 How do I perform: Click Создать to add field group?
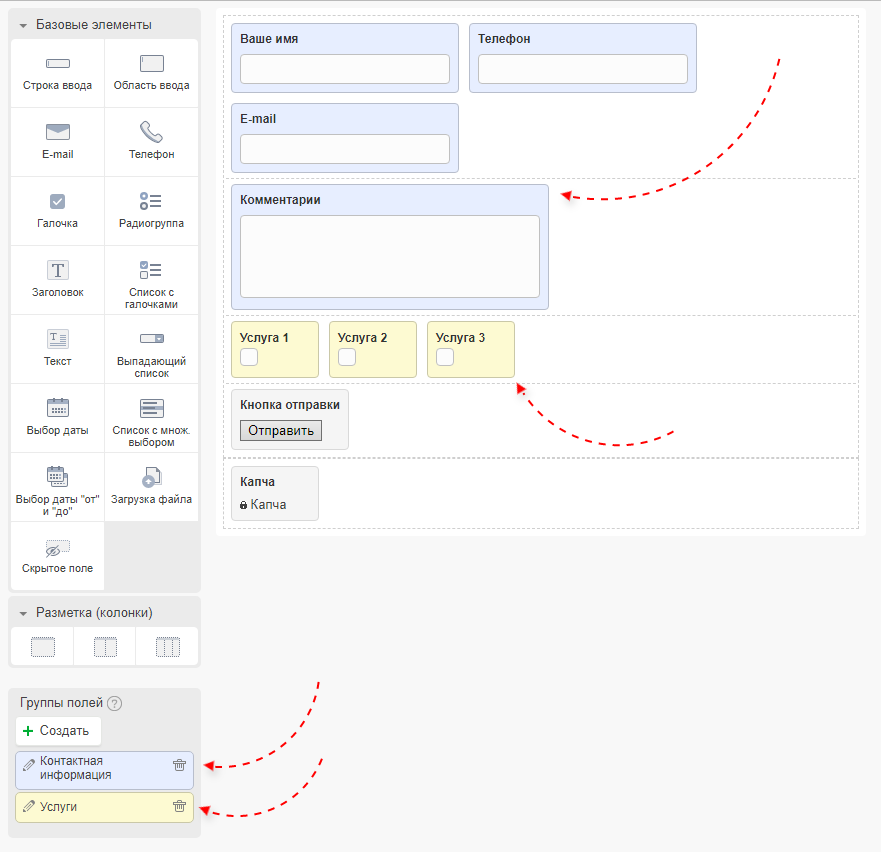tap(57, 731)
